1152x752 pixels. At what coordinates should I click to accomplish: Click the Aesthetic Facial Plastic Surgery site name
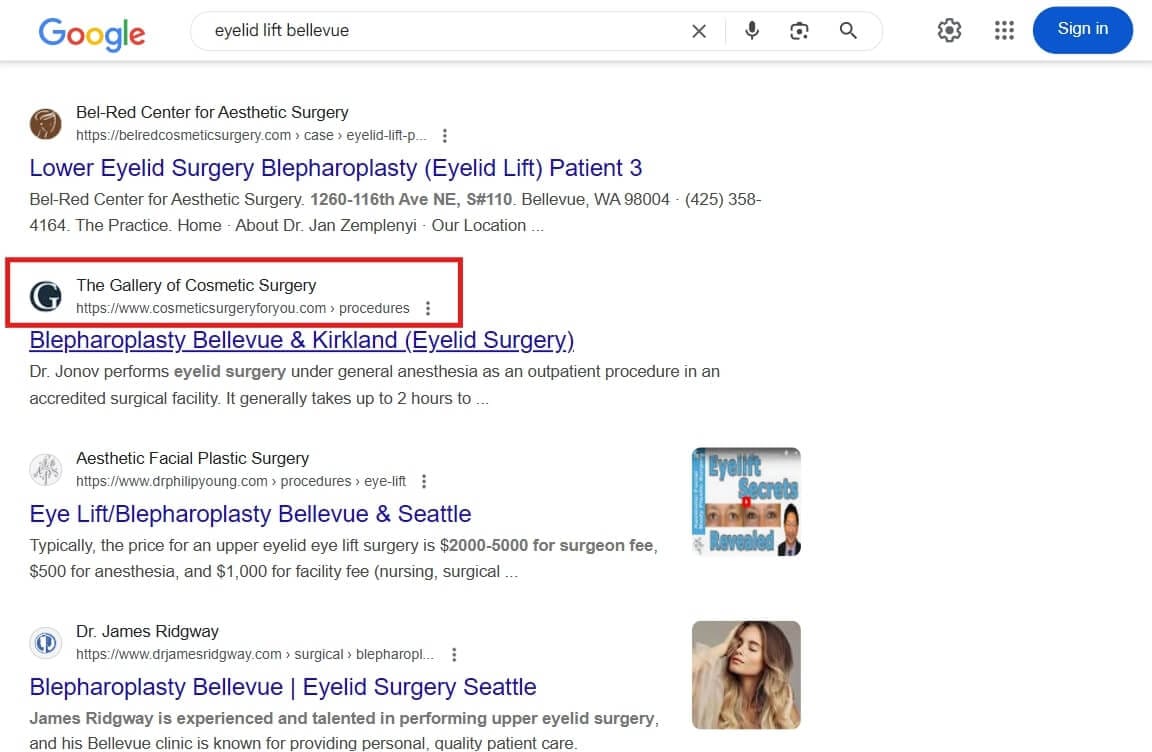[x=192, y=458]
